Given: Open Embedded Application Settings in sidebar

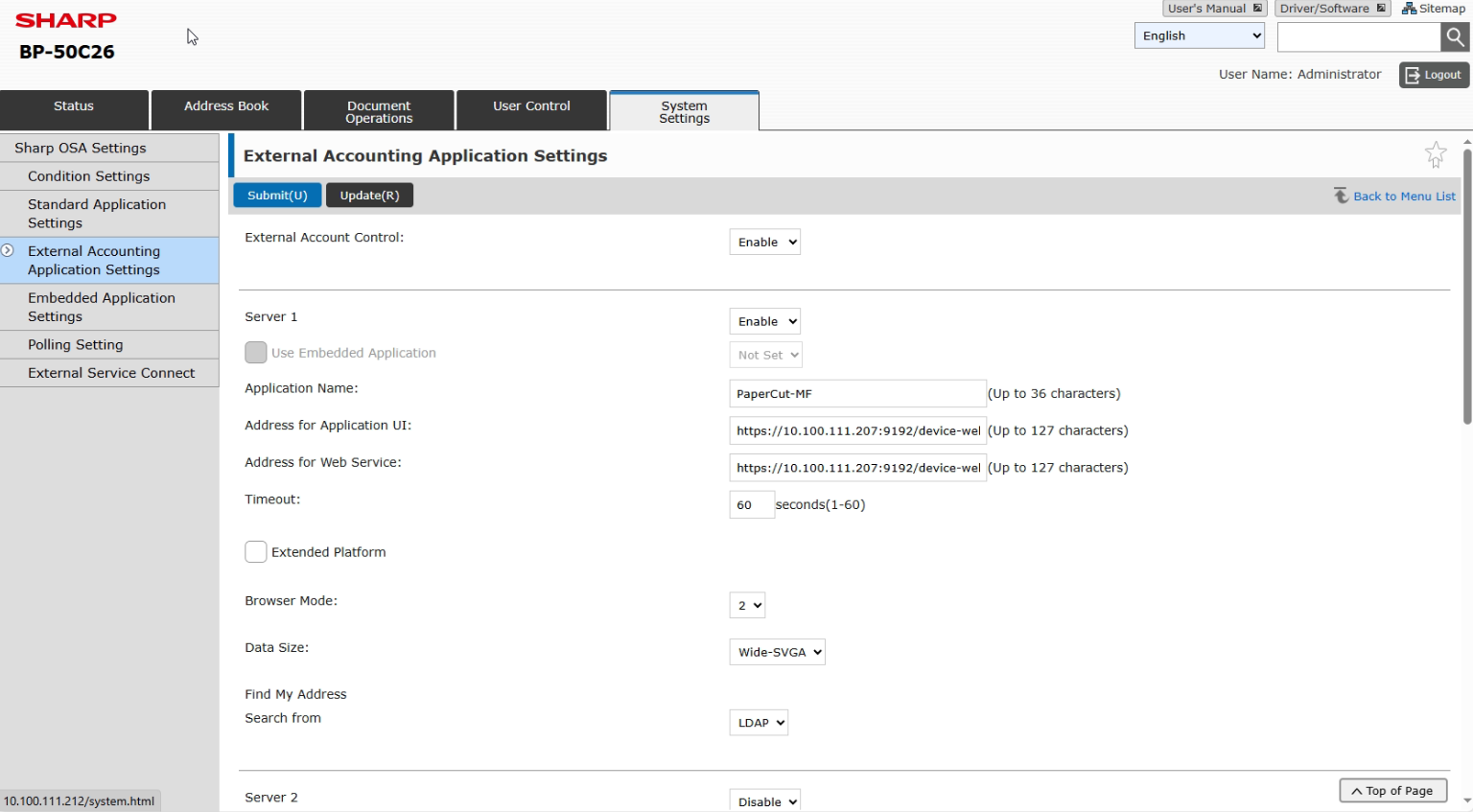Looking at the screenshot, I should click(x=109, y=308).
